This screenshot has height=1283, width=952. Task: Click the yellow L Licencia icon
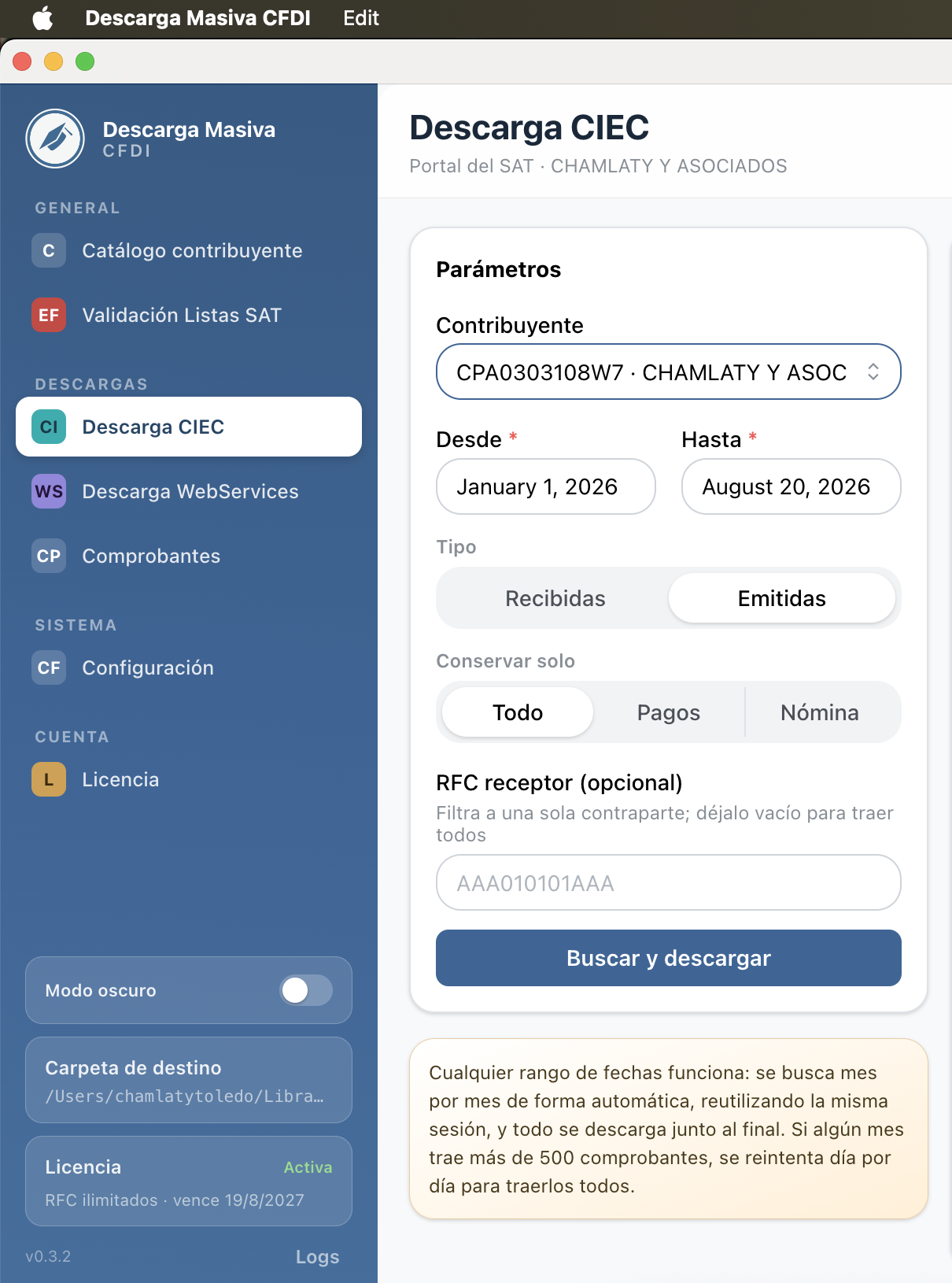pyautogui.click(x=49, y=779)
